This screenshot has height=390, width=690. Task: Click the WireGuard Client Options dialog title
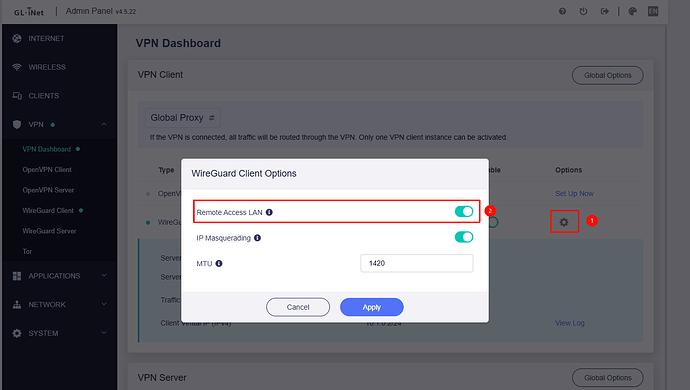pos(244,173)
